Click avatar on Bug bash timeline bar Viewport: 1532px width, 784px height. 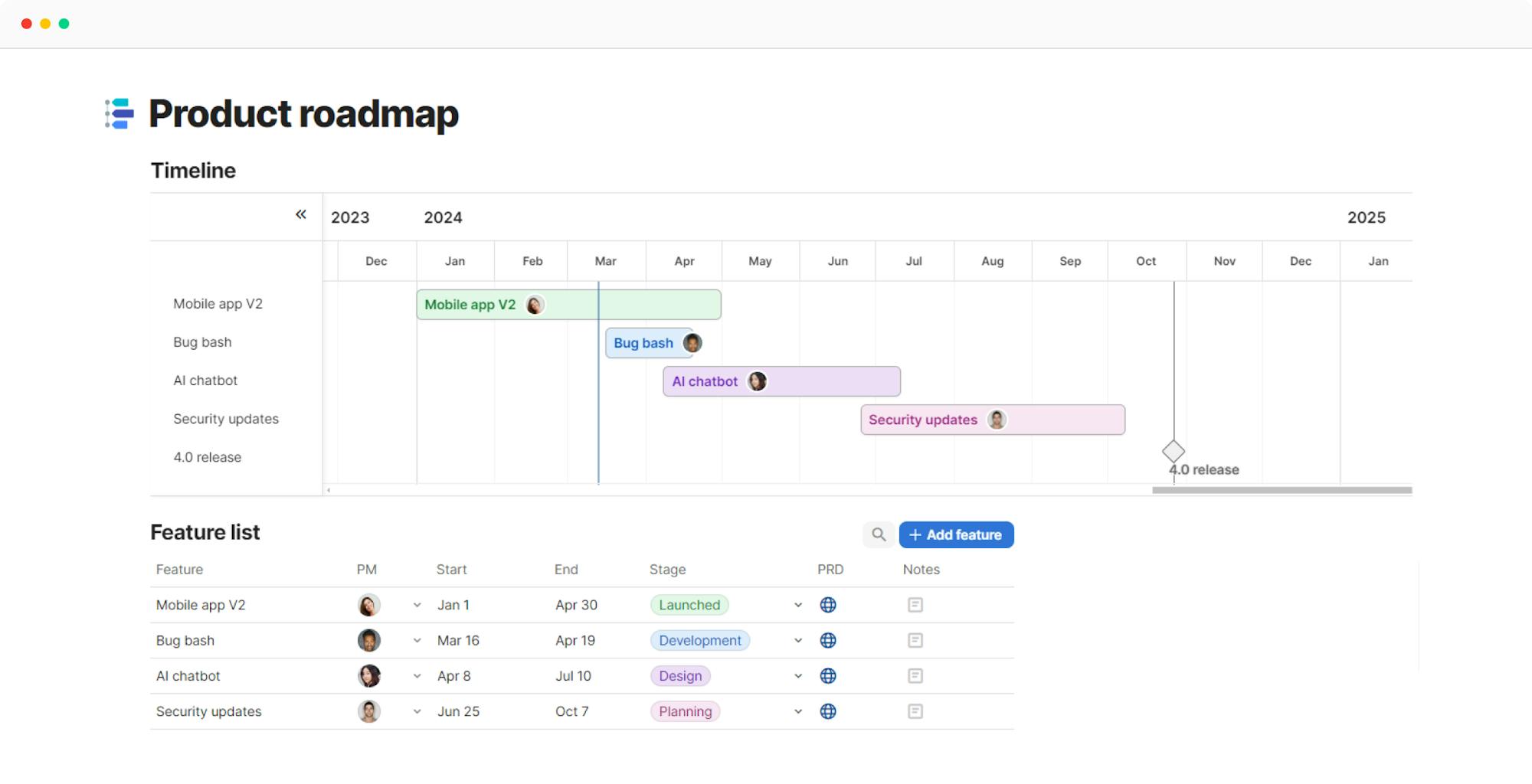tap(692, 343)
